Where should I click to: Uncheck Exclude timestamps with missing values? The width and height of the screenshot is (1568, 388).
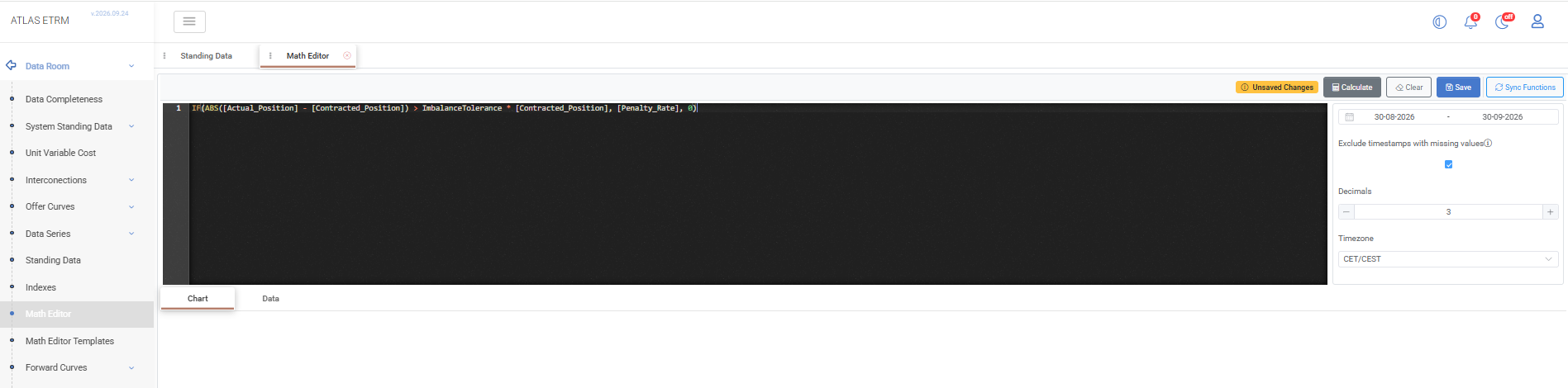coord(1448,164)
